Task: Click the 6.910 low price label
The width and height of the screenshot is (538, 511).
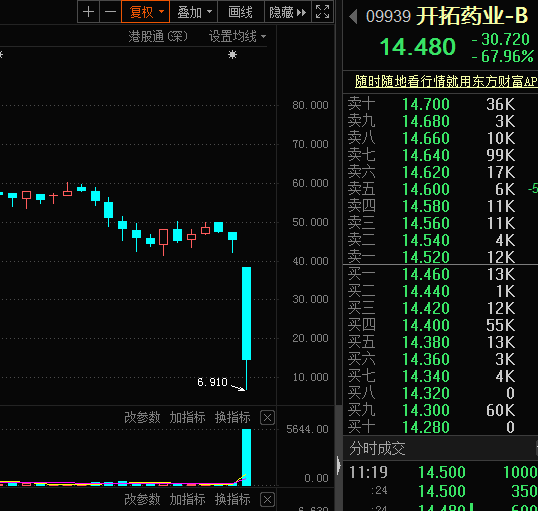Action: click(212, 382)
